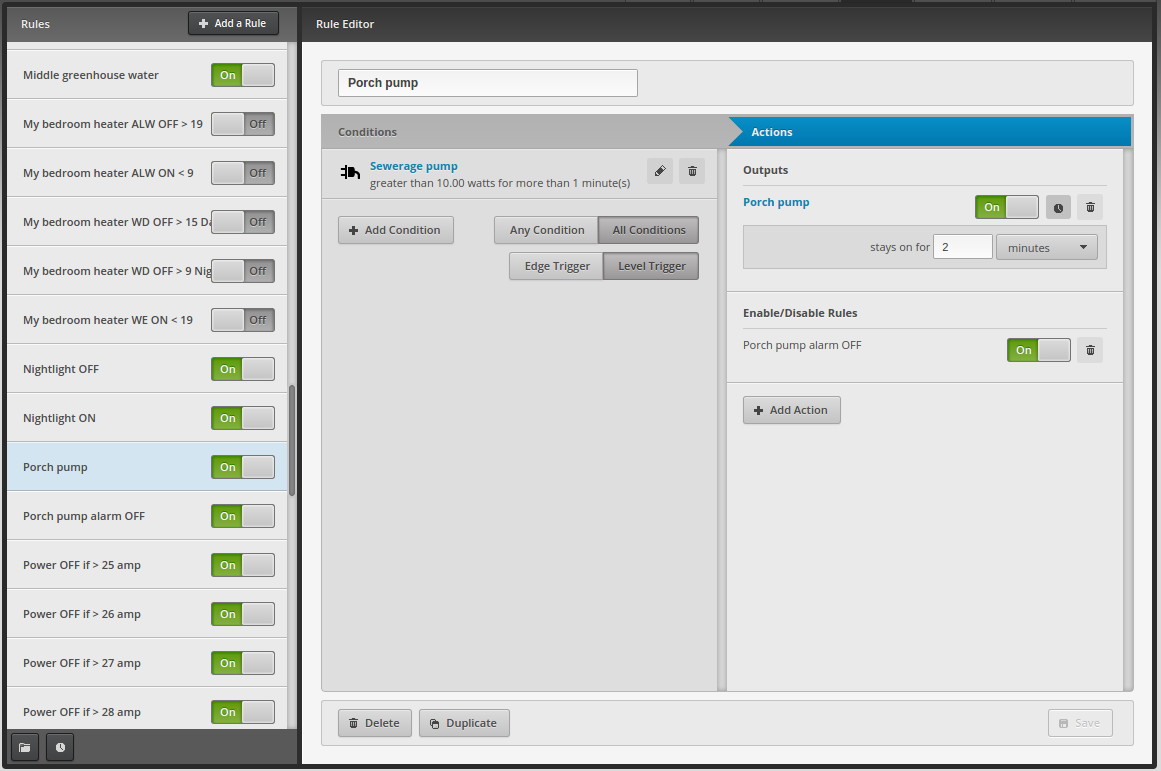Toggle My bedroom heater WD OFF > 15 rule
Screen dimensions: 1161x771
(243, 221)
